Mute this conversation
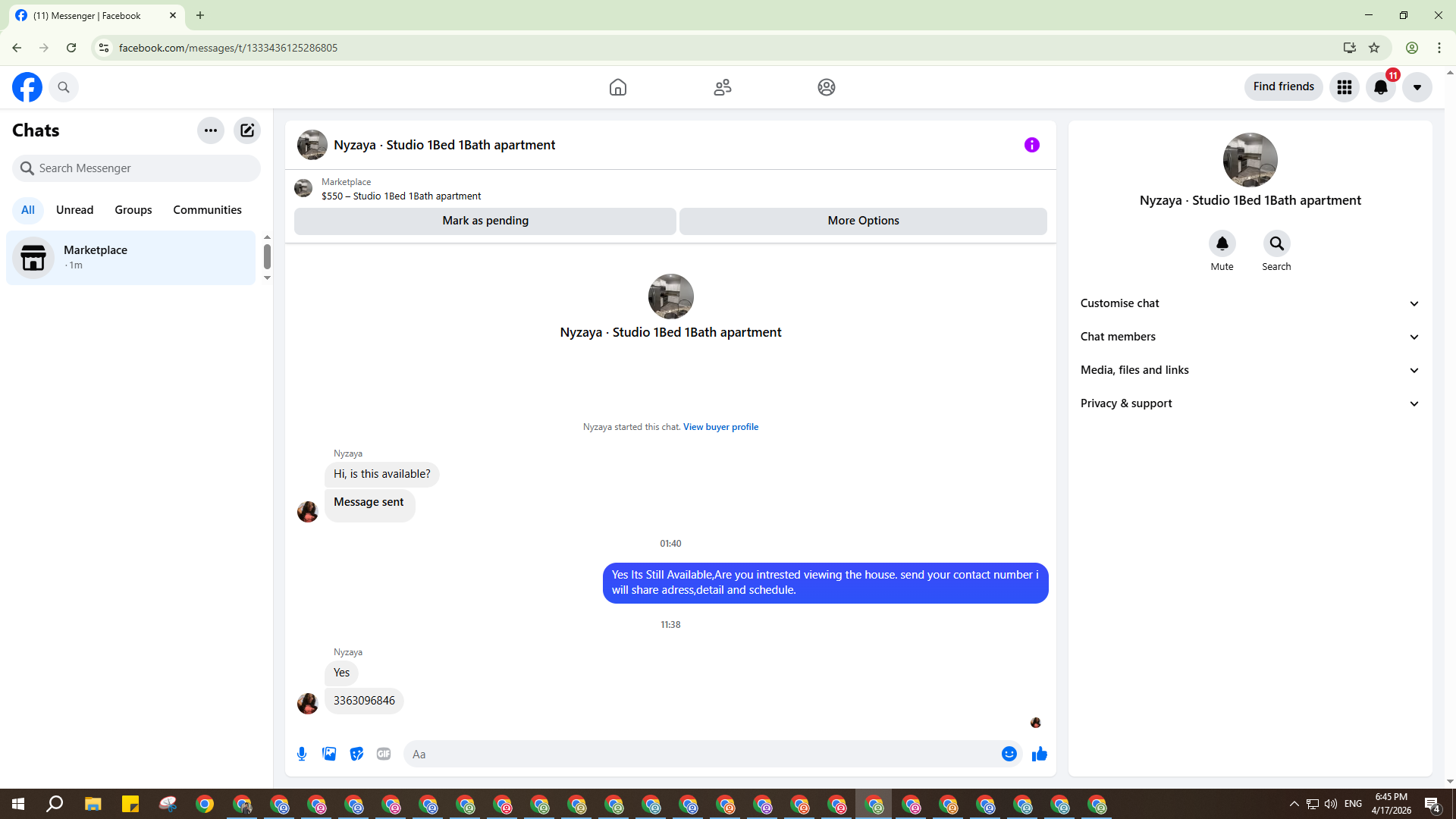 pyautogui.click(x=1222, y=244)
